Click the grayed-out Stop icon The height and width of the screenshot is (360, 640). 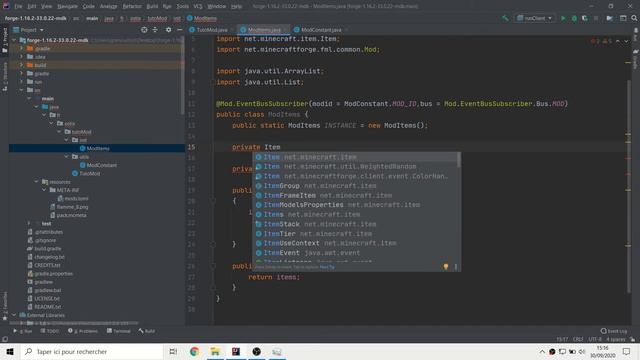596,18
